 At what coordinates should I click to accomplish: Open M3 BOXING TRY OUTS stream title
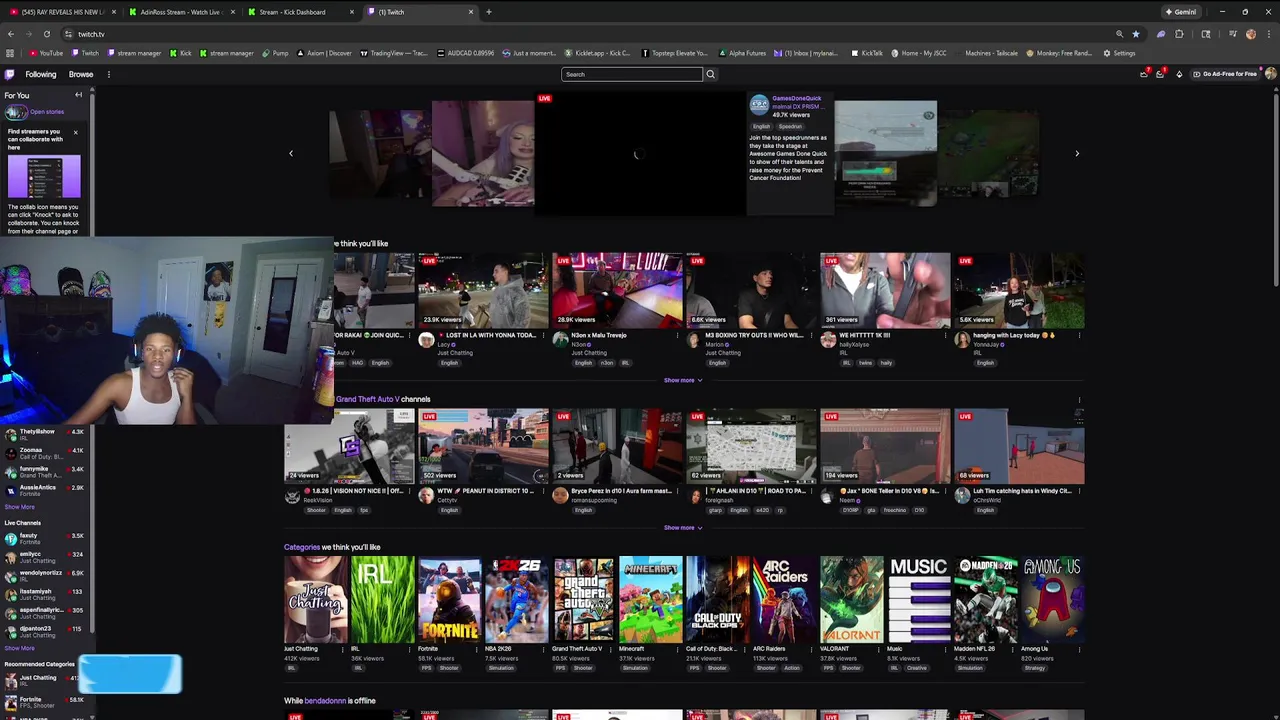pos(755,335)
